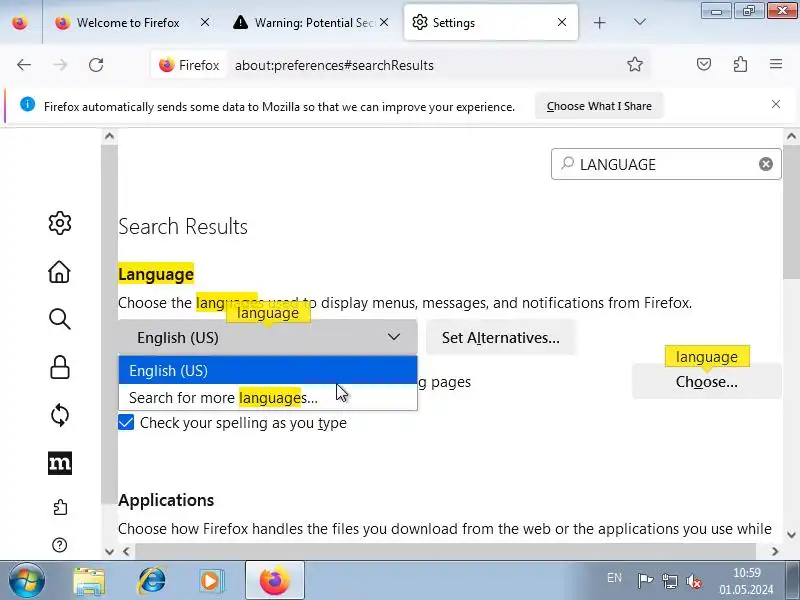
Task: Click the horizontal scrollbar at bottom
Action: point(445,551)
